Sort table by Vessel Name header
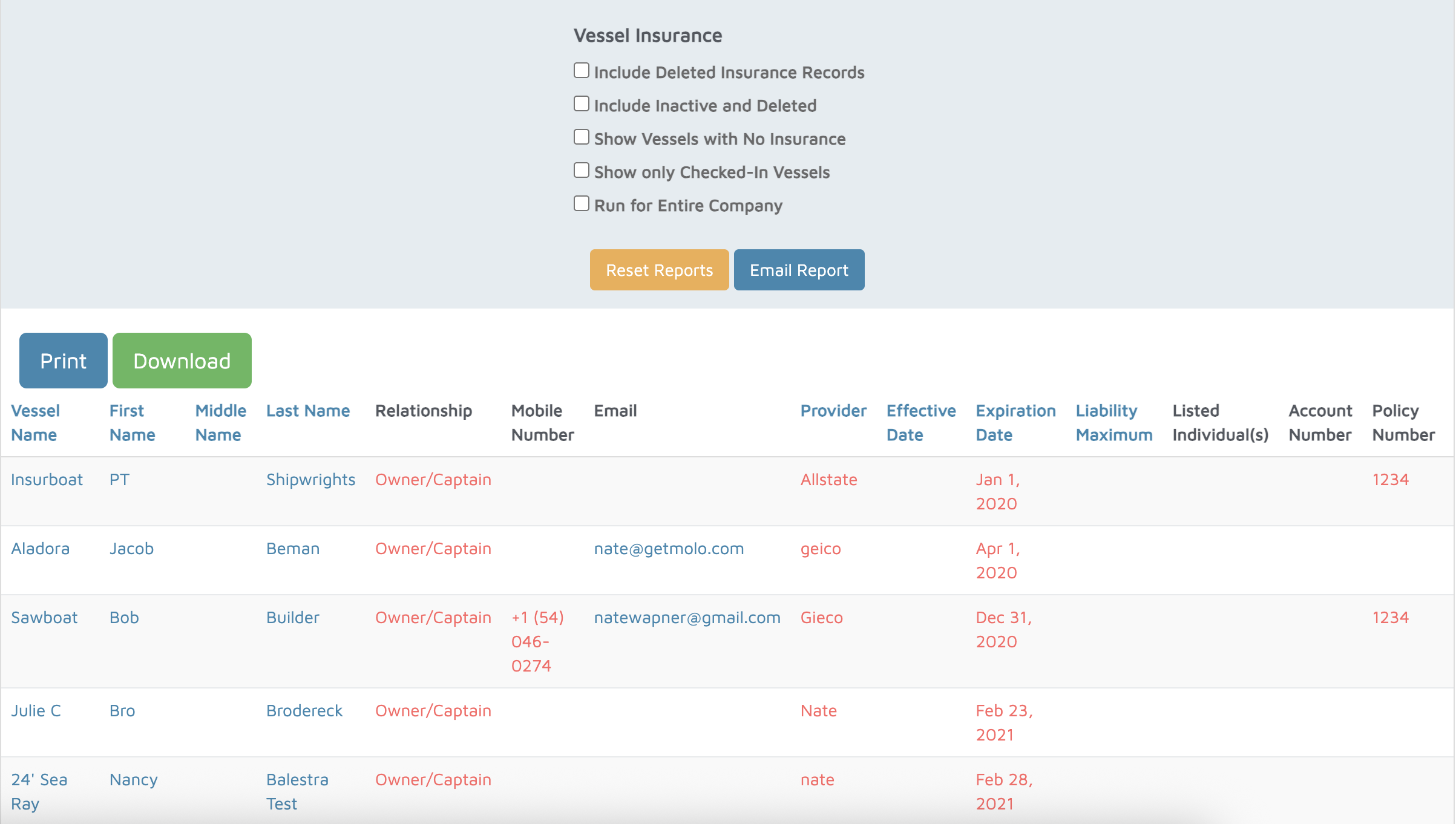The image size is (1456, 824). pos(35,422)
